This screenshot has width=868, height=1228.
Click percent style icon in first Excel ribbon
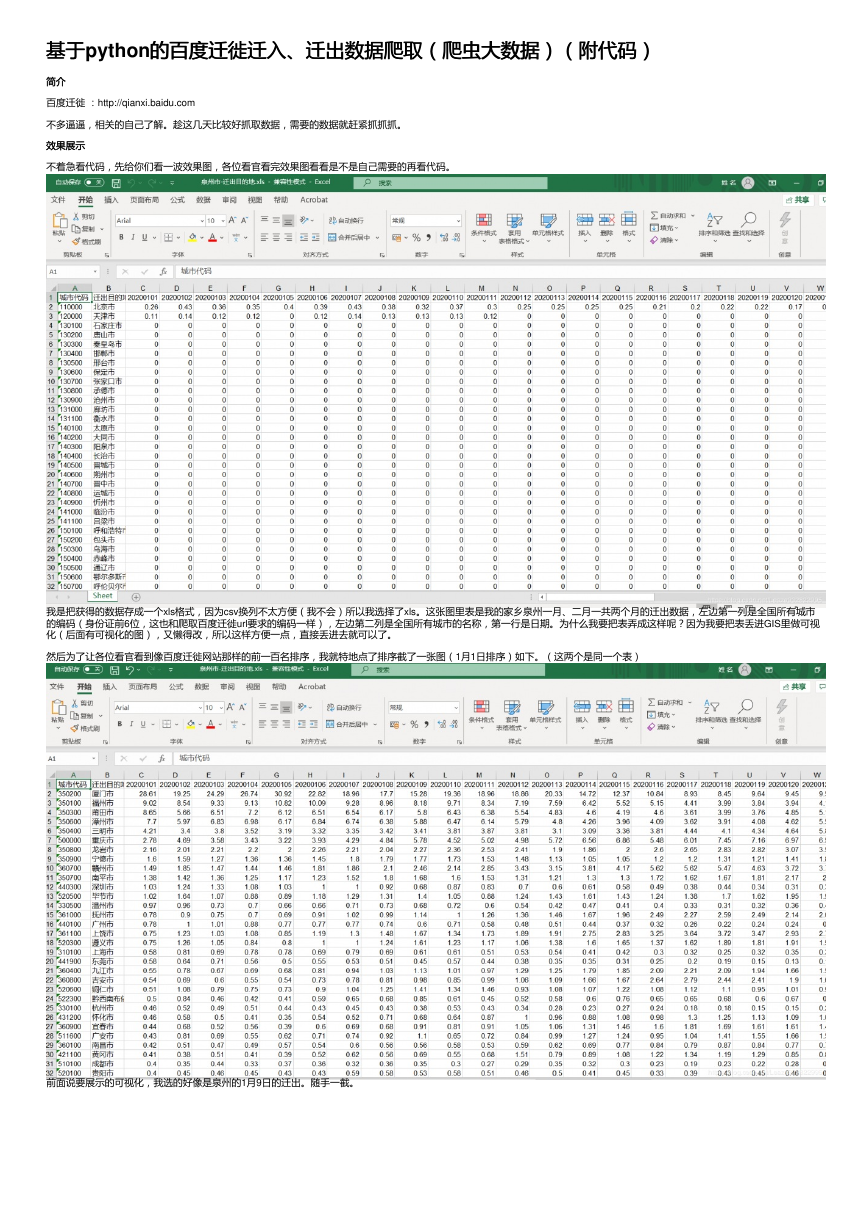click(x=416, y=237)
